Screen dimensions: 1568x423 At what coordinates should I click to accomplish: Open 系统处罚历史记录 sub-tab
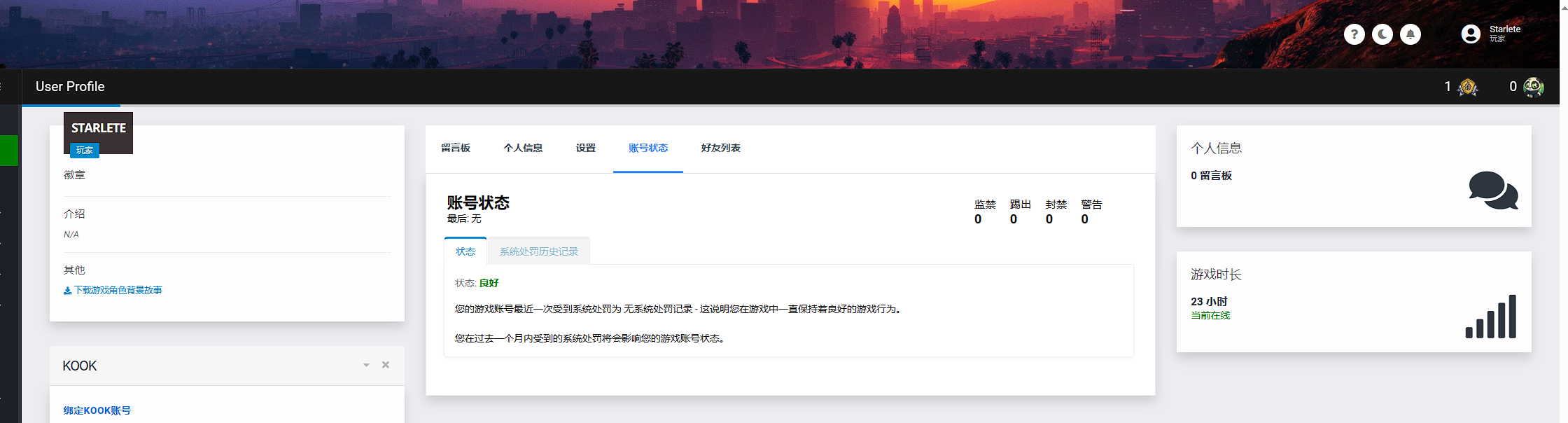click(x=539, y=251)
